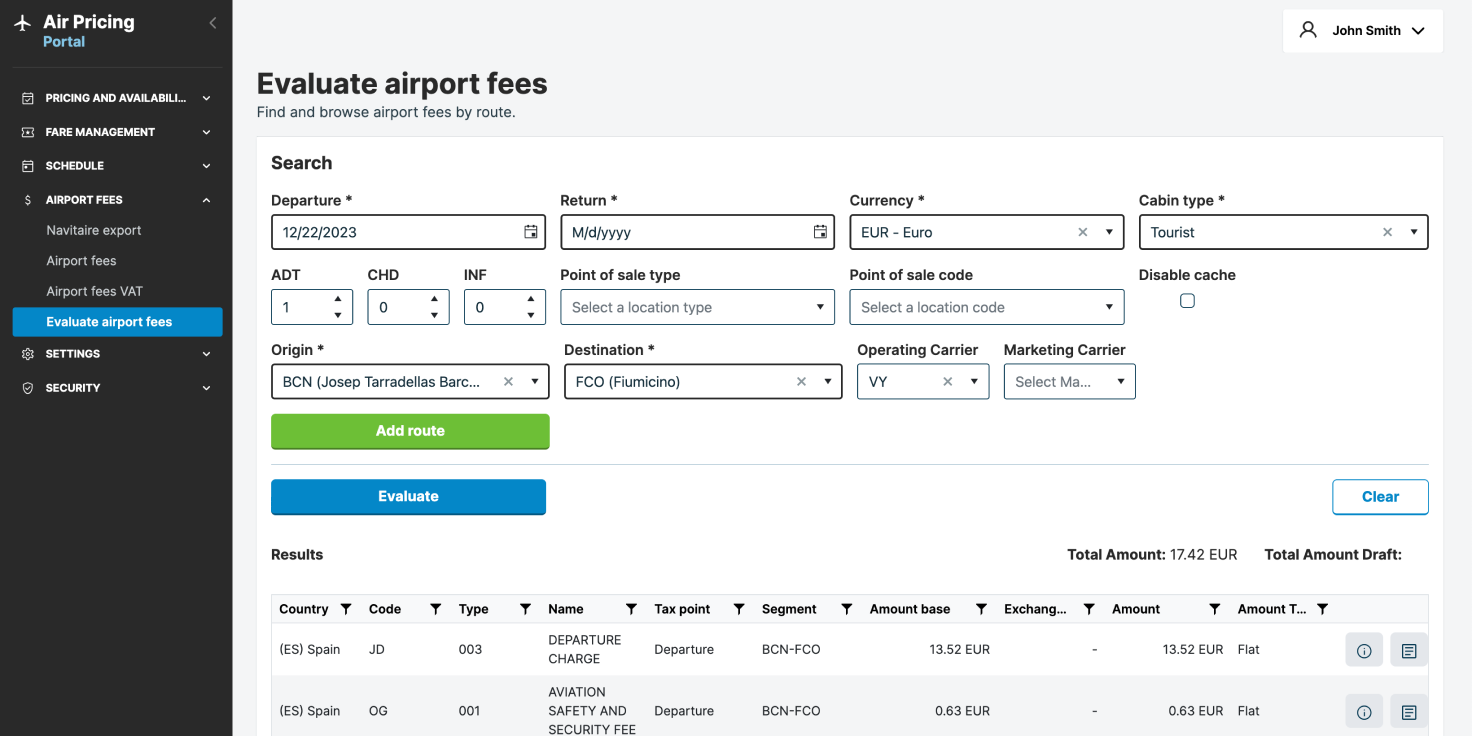
Task: Open the John Smith user menu
Action: click(x=1363, y=31)
